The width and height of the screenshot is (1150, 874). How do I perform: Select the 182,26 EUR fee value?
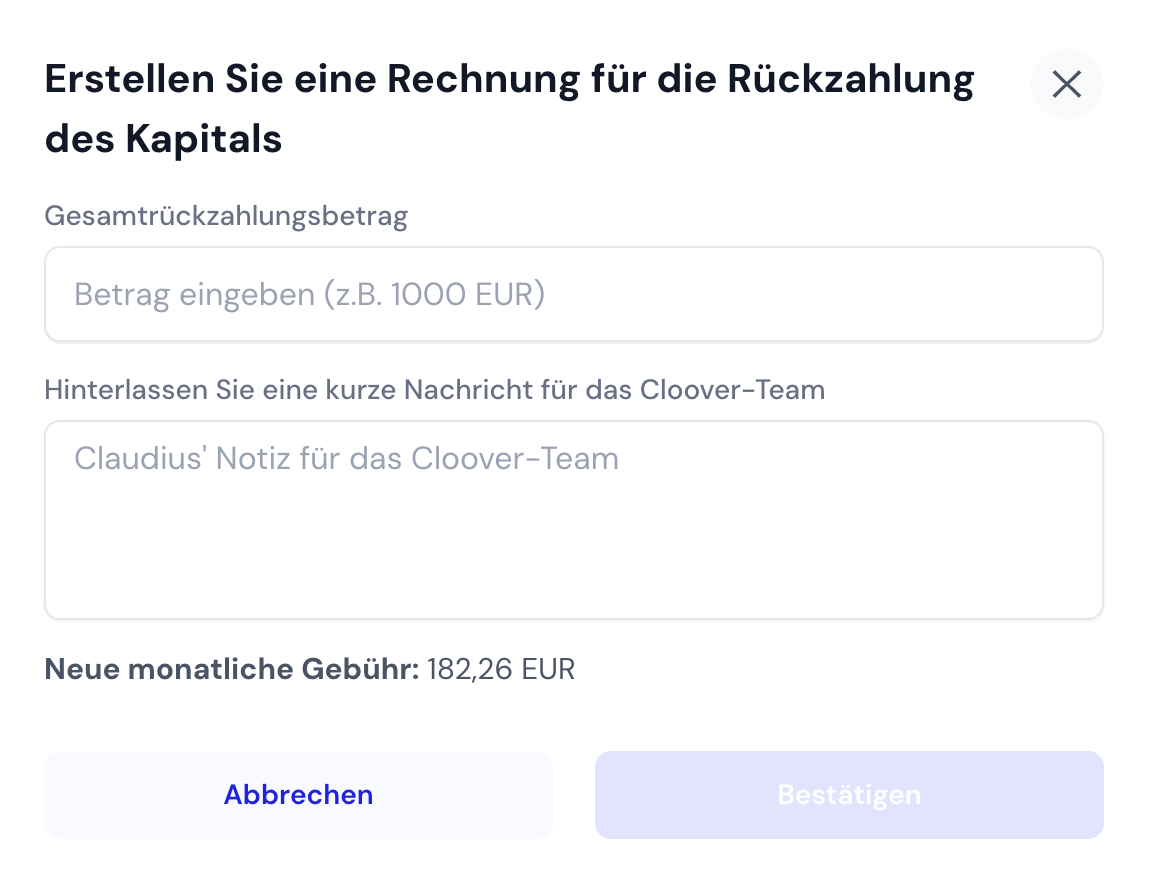(501, 669)
